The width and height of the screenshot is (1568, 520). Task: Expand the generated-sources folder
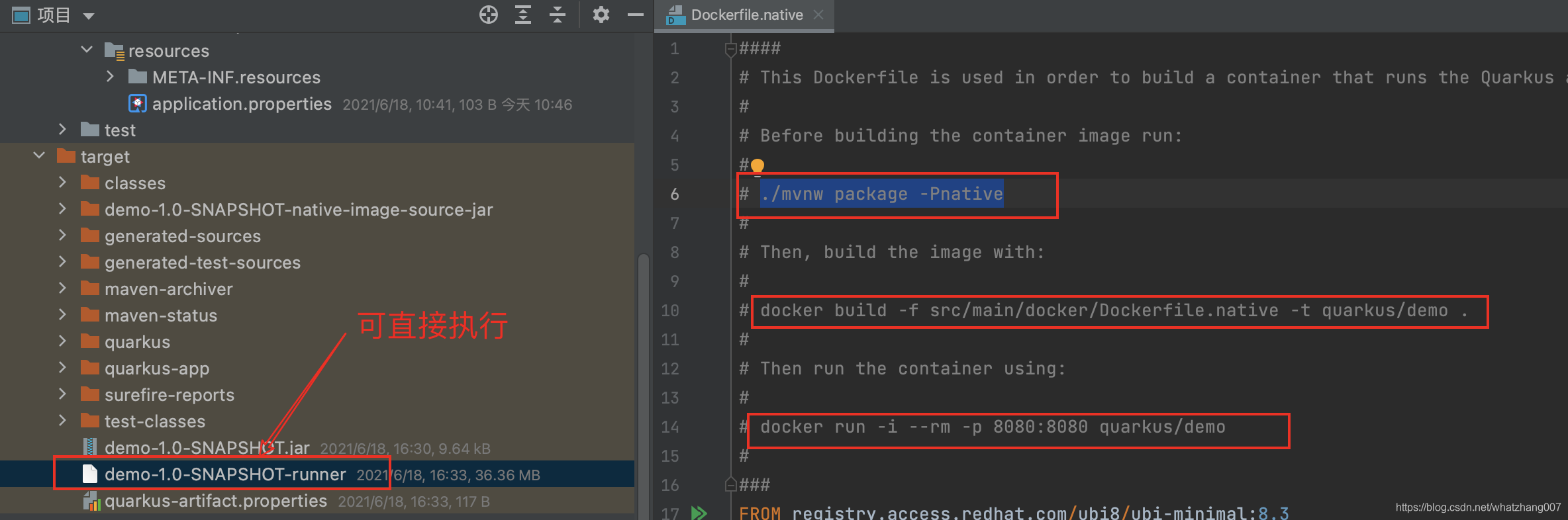63,236
